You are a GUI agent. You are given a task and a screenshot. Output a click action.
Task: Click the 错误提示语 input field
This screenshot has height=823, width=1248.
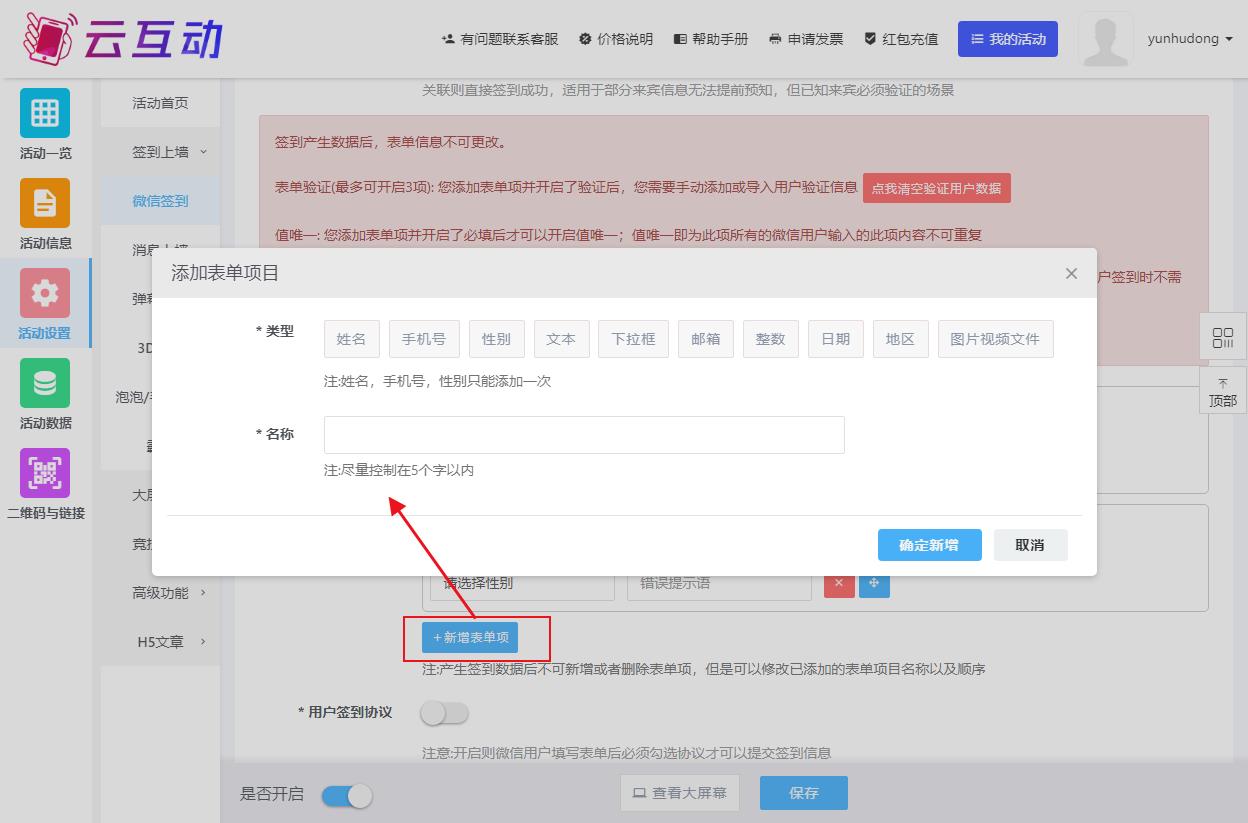[x=719, y=586]
